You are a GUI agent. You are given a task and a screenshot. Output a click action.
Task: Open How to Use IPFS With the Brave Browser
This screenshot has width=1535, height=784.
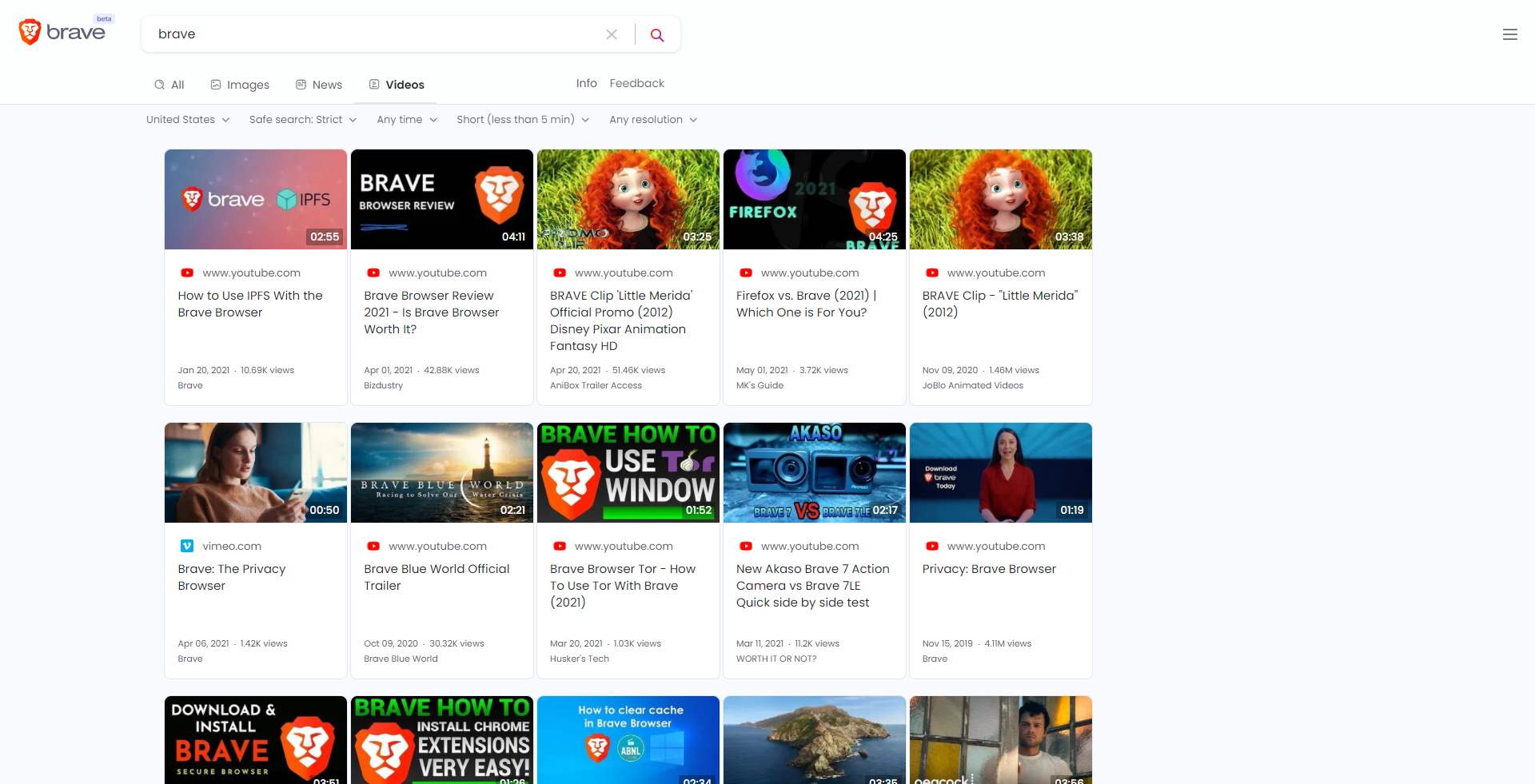(250, 304)
